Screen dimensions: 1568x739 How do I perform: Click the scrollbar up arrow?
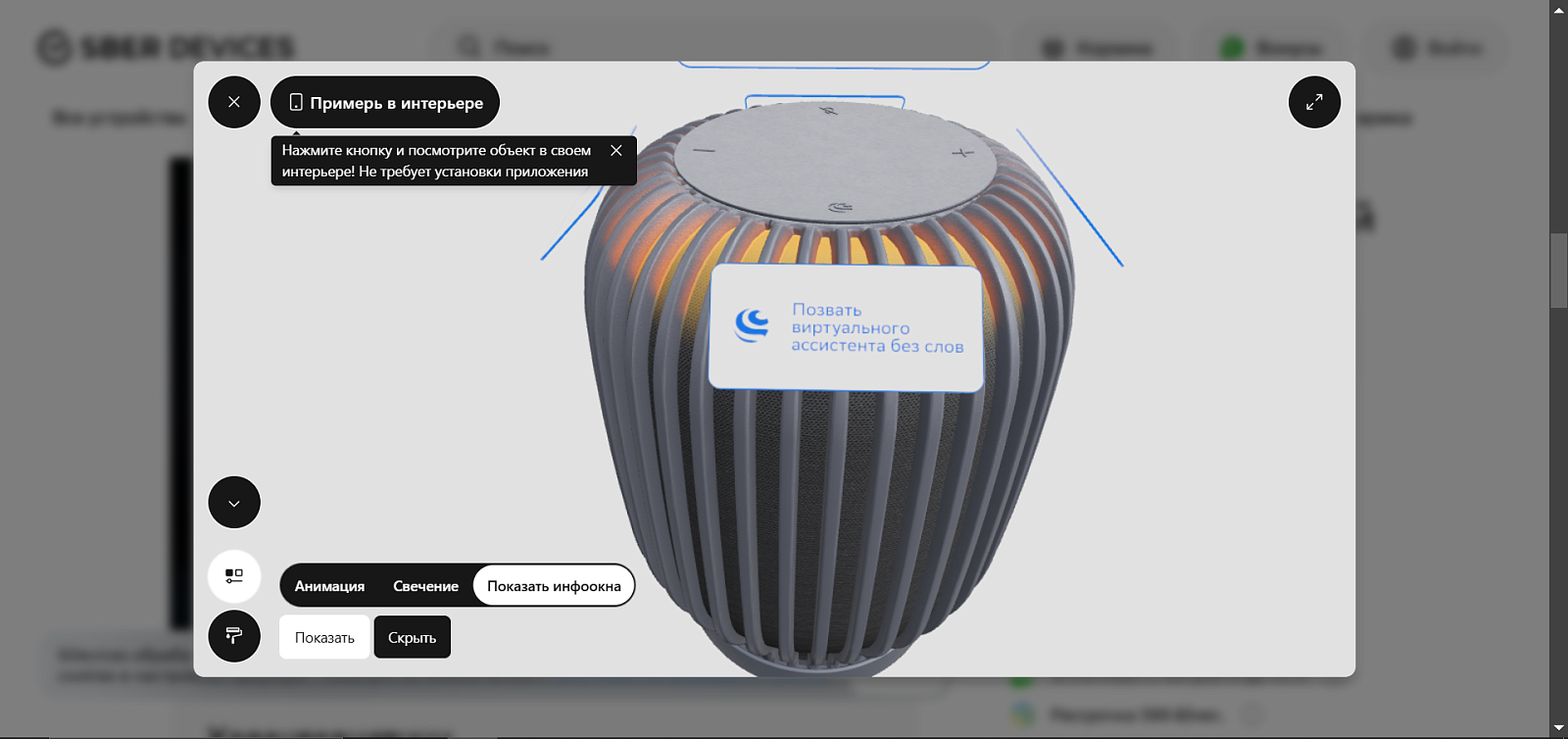point(1558,10)
